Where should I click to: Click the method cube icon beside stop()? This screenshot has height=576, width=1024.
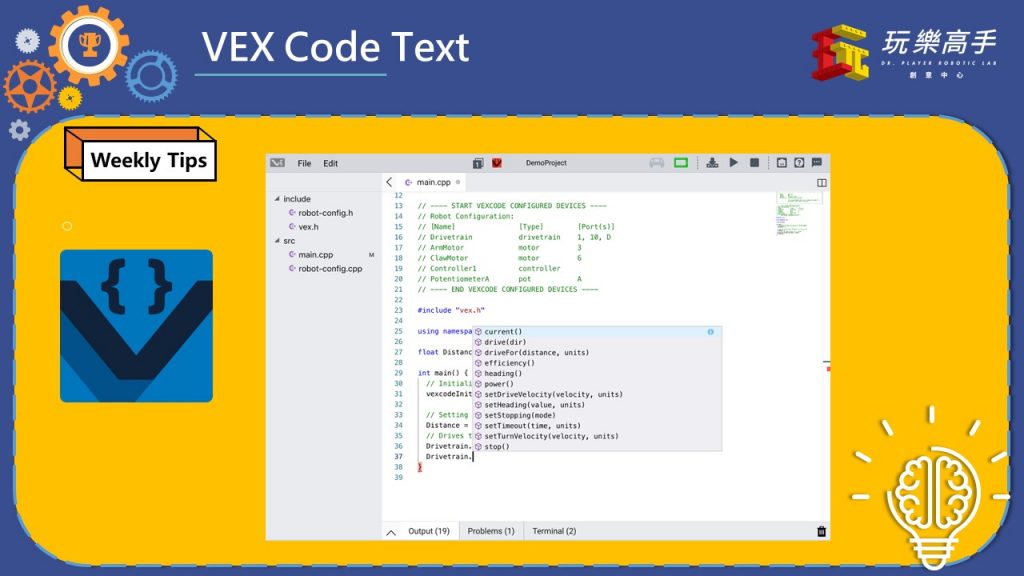tap(478, 447)
